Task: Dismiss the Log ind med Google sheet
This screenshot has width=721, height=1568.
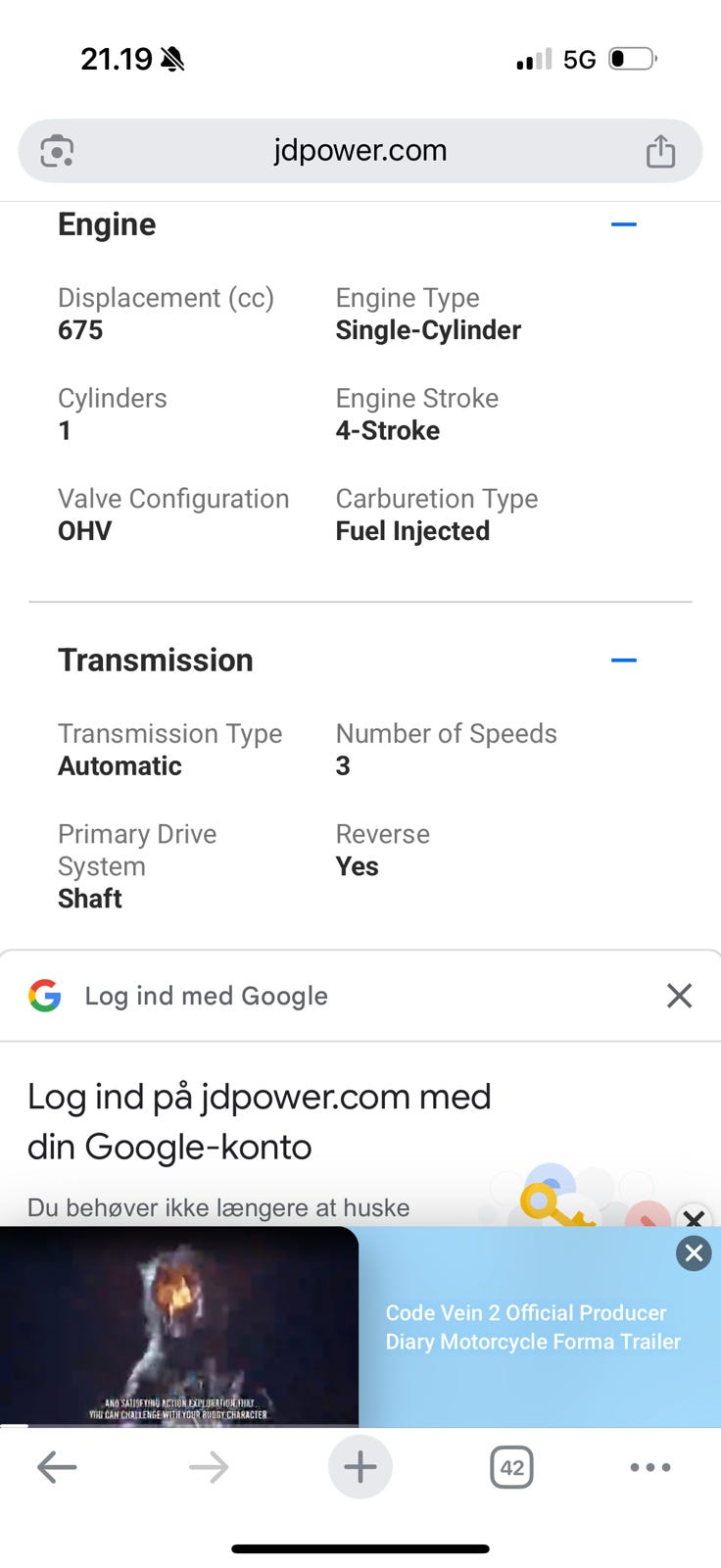Action: click(679, 996)
